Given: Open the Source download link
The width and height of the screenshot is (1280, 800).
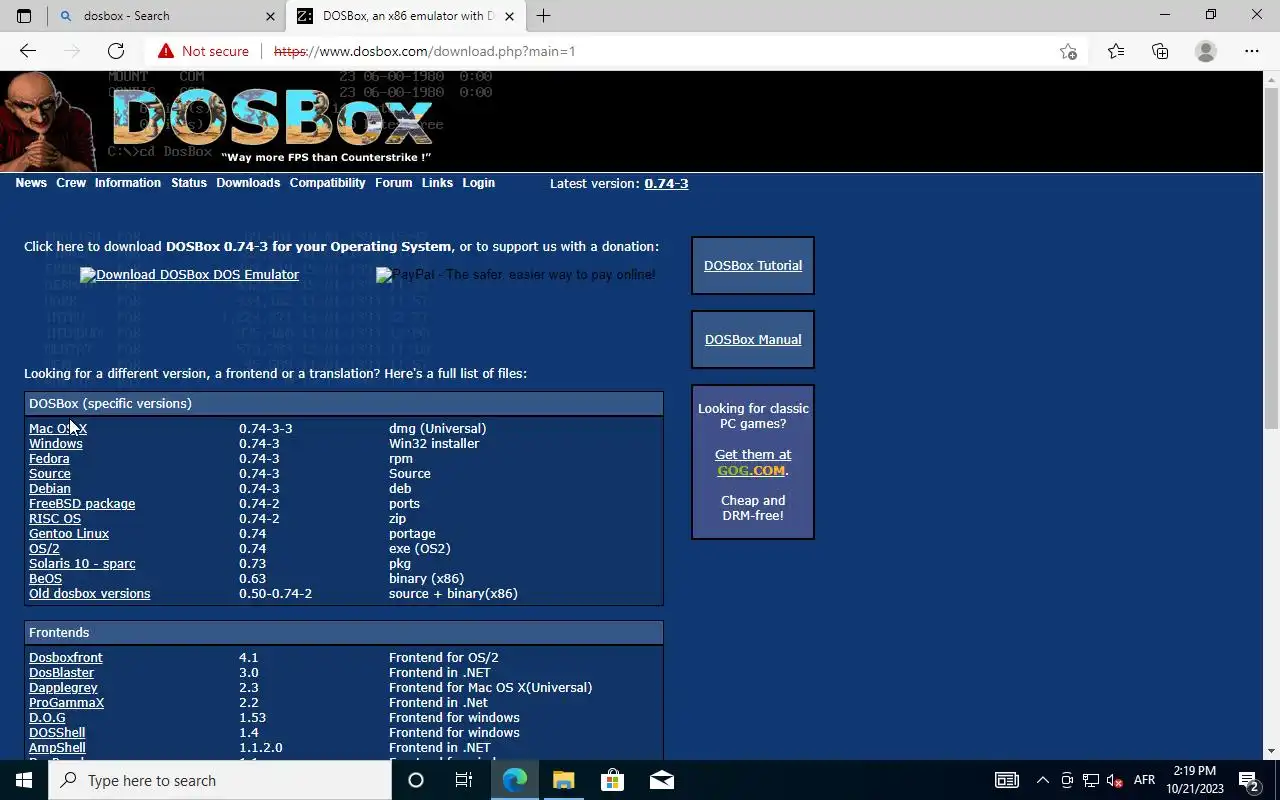Looking at the screenshot, I should tap(50, 474).
